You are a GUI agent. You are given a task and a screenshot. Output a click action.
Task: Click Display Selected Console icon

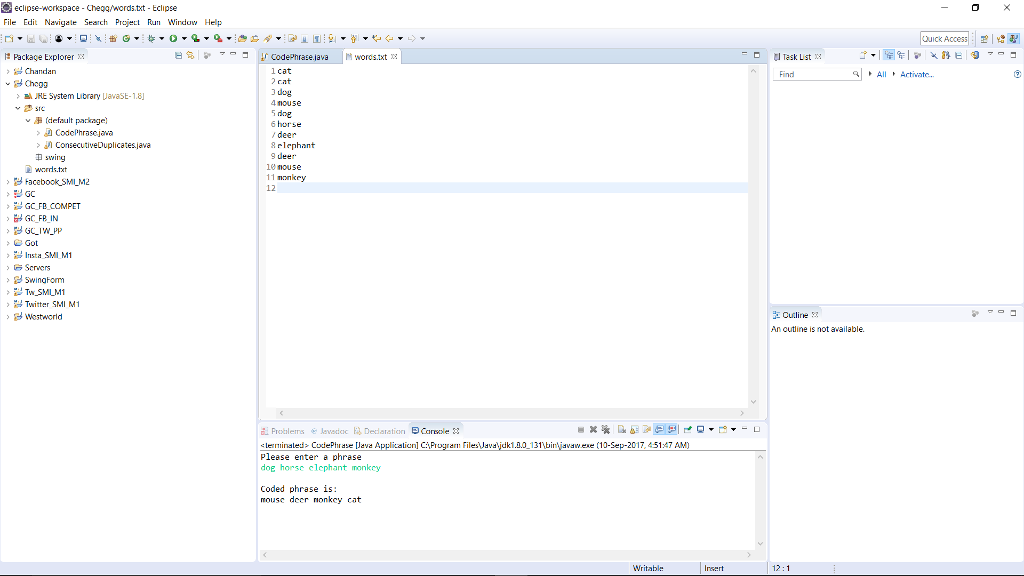point(700,430)
